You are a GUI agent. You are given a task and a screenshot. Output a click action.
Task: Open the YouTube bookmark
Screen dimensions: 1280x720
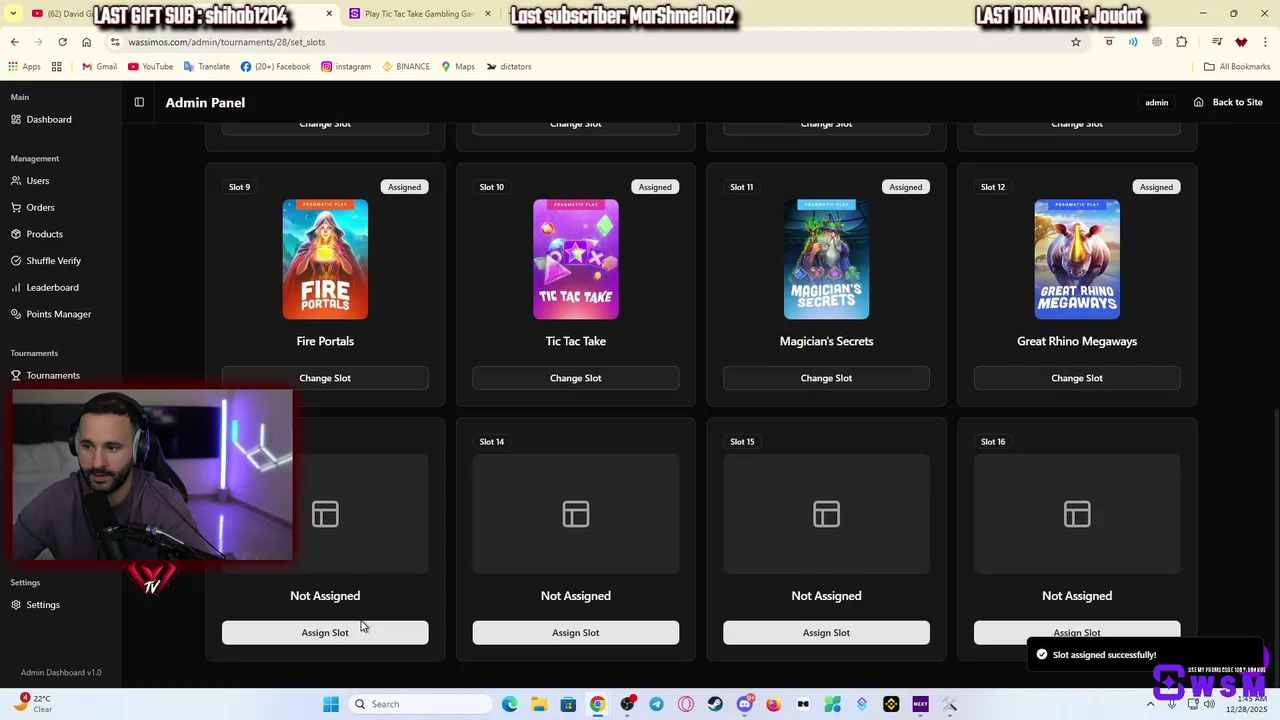[149, 67]
